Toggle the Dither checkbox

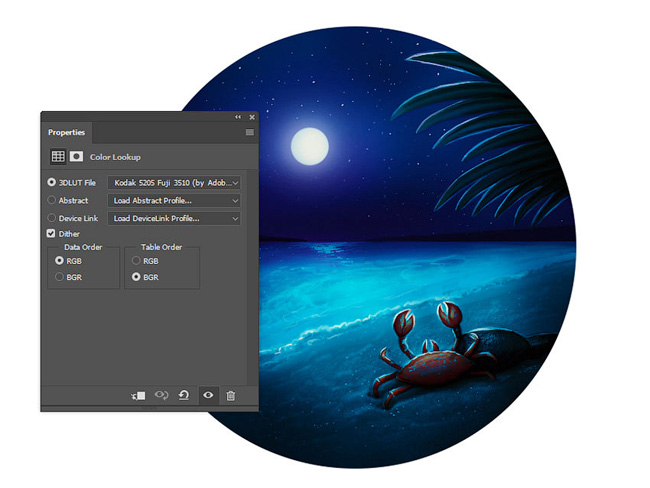(51, 233)
